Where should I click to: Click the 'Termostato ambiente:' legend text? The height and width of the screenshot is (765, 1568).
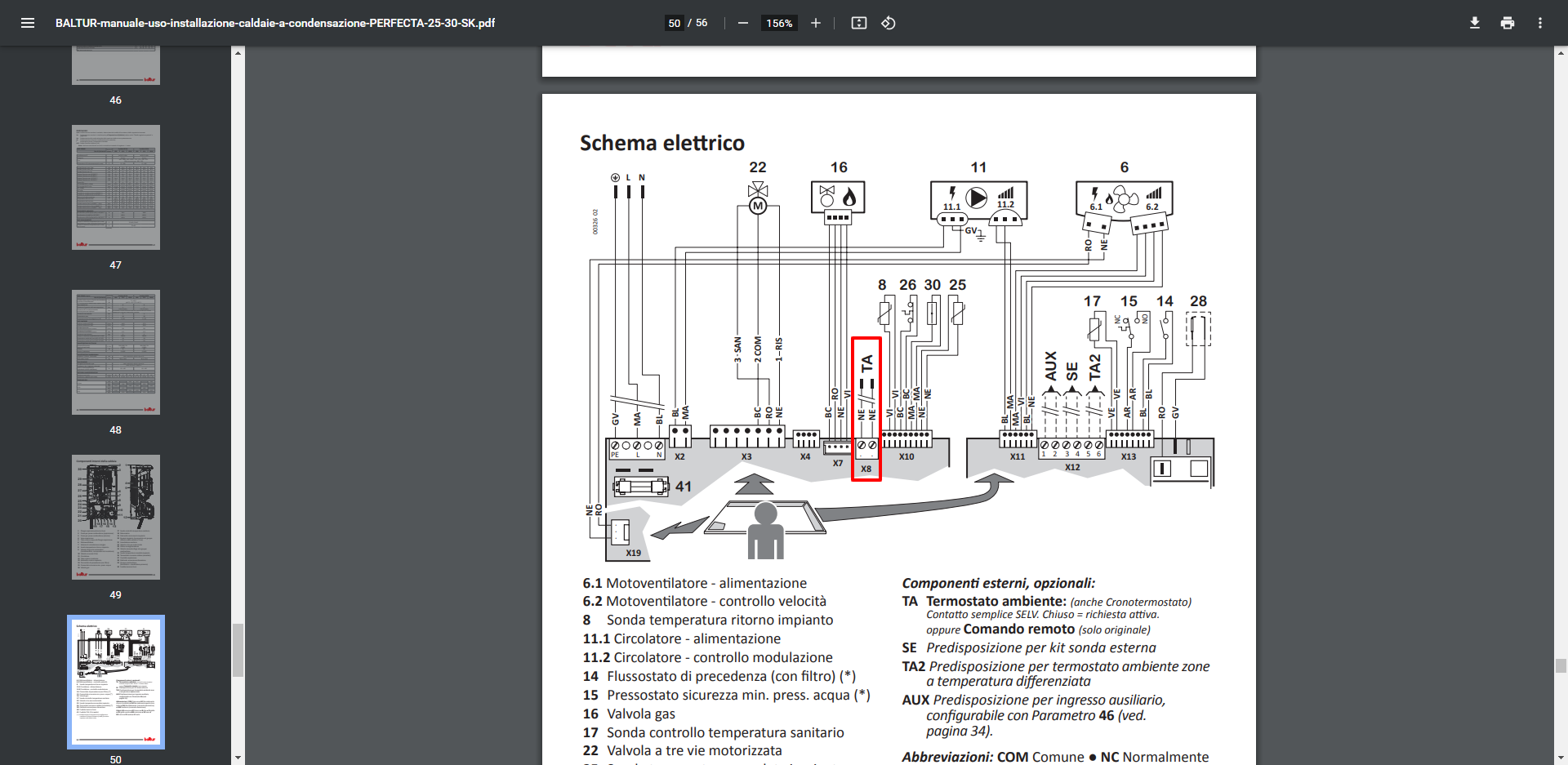coord(996,601)
